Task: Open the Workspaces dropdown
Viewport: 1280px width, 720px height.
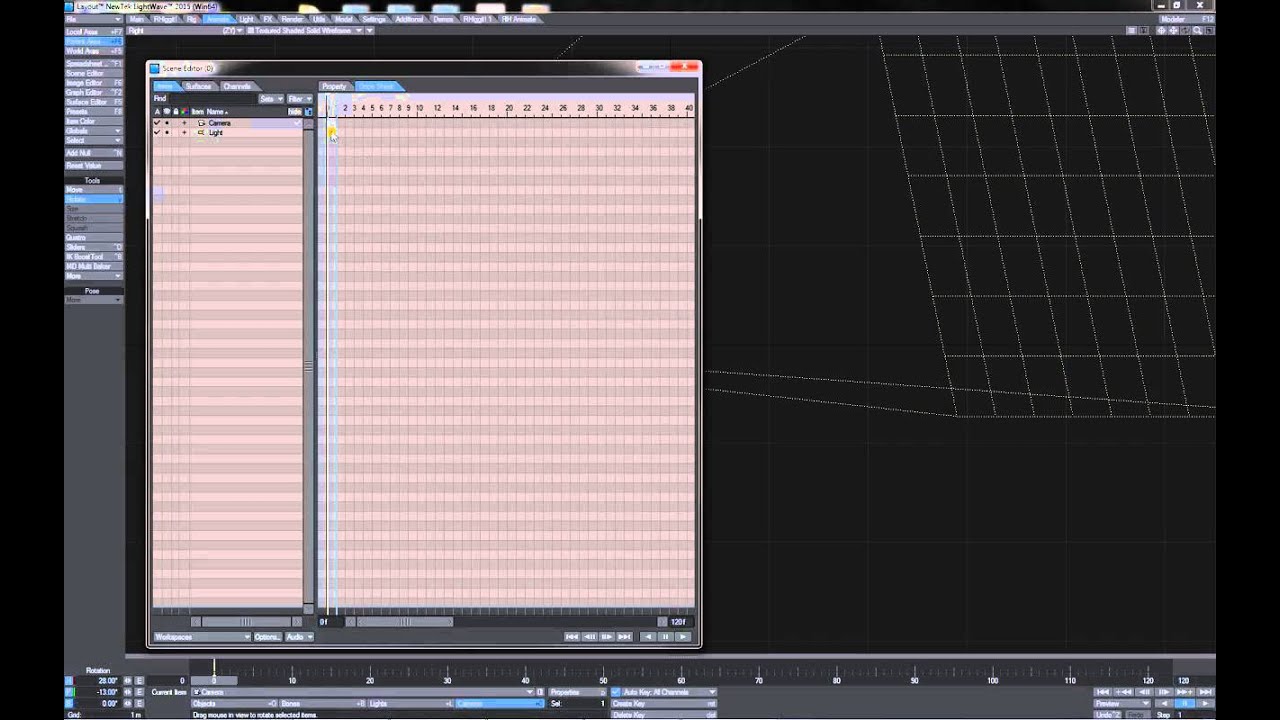Action: click(201, 637)
